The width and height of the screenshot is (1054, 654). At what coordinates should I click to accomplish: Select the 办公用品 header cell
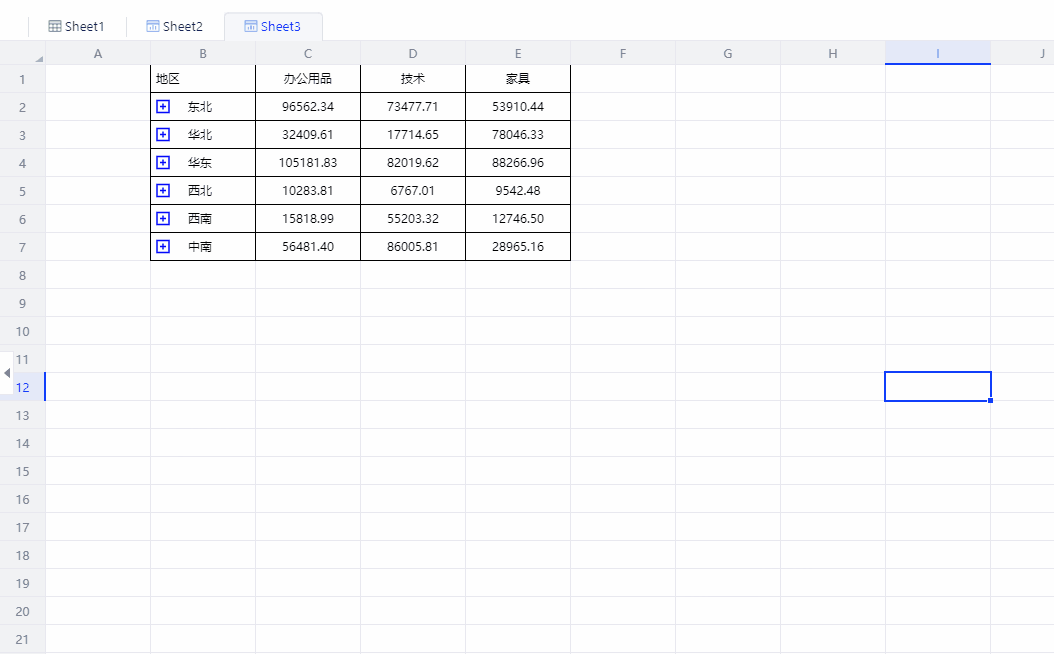307,78
